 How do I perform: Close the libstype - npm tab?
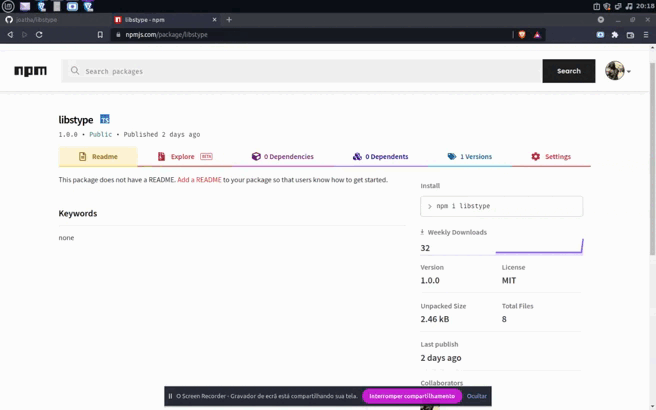[x=214, y=20]
